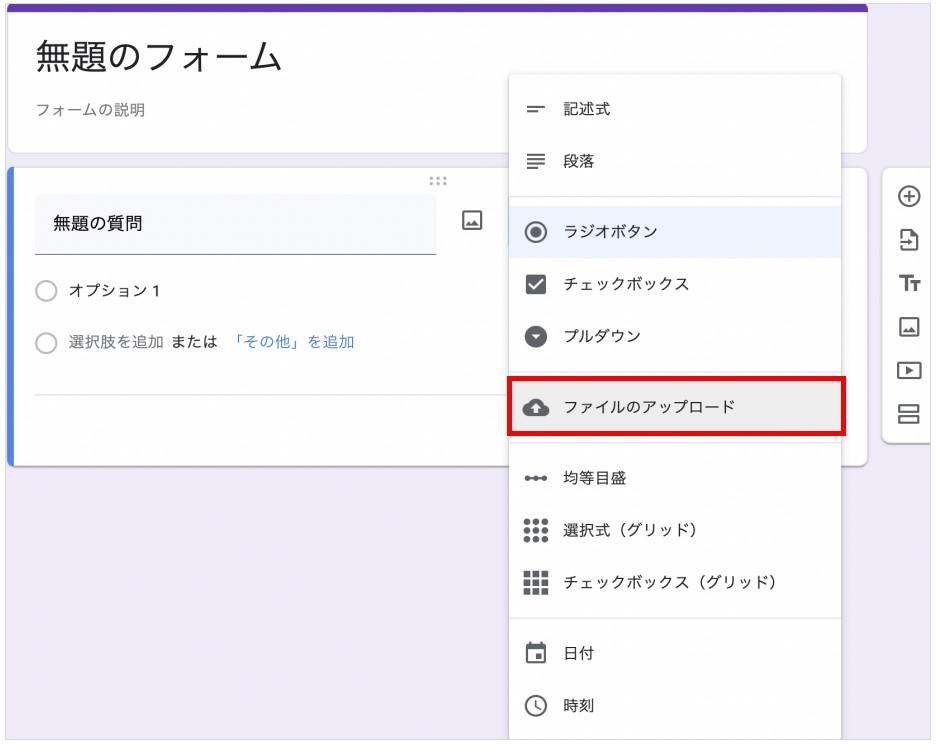Add a title and description section
The height and width of the screenshot is (748, 938).
click(x=909, y=283)
